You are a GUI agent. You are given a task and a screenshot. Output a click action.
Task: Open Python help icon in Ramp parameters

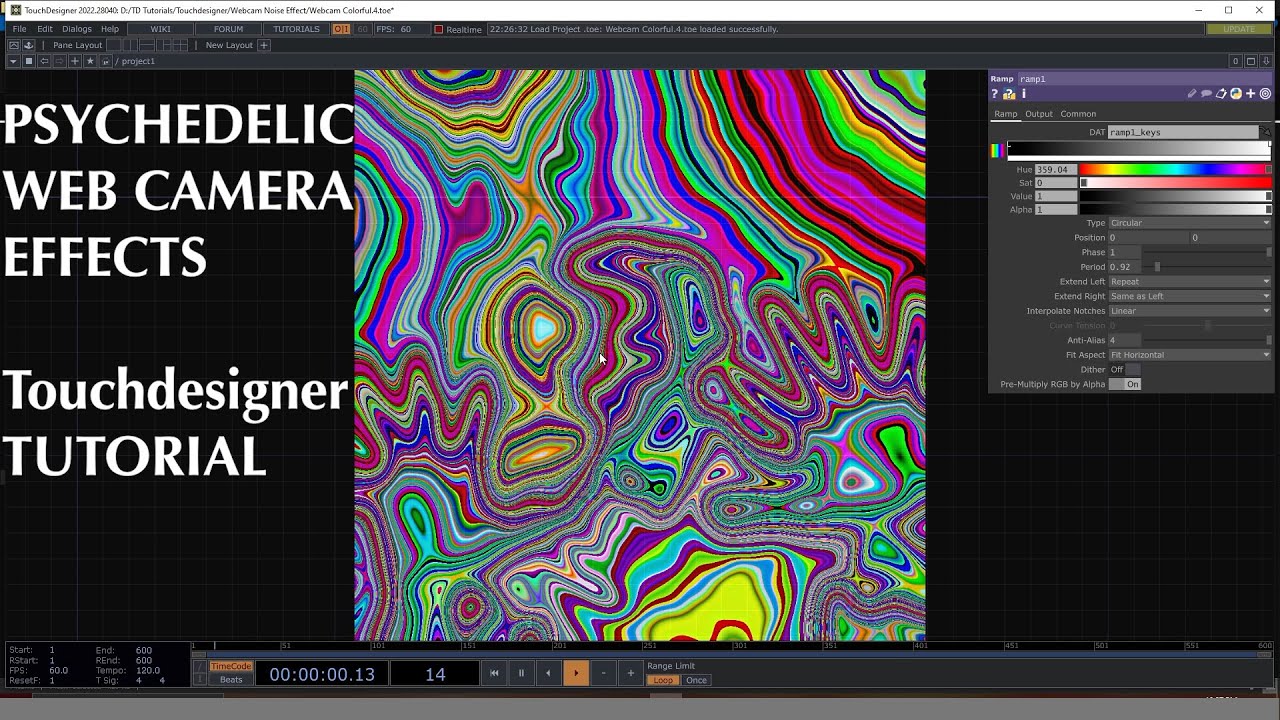[1009, 94]
